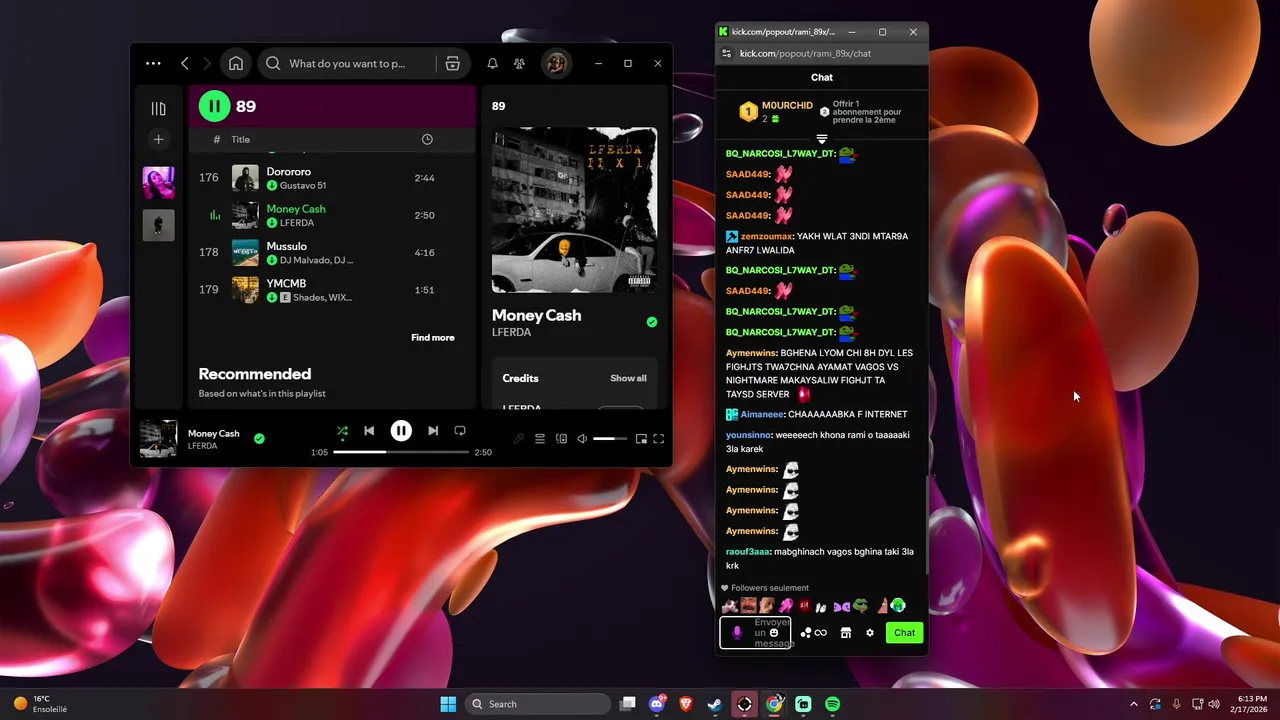
Task: Pause playlist 89 with green header button
Action: [214, 106]
